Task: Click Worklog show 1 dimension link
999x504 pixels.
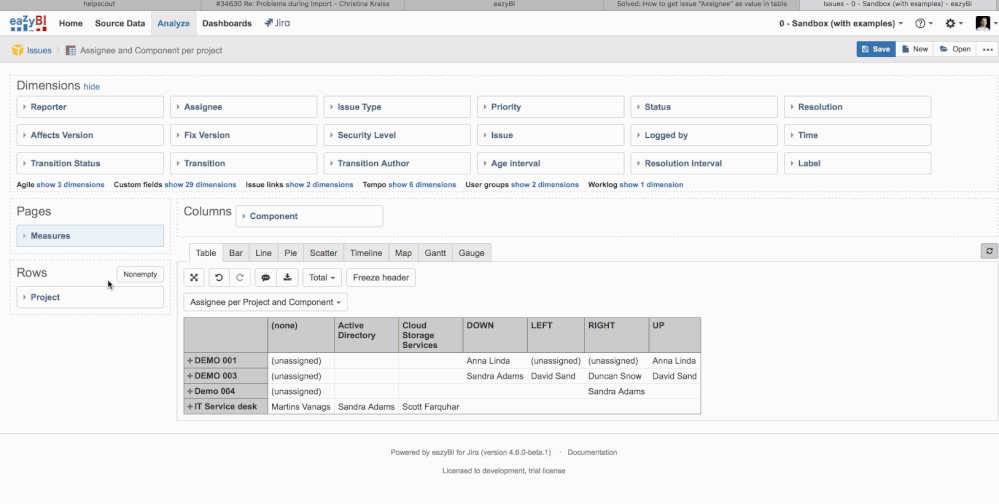Action: (x=651, y=185)
